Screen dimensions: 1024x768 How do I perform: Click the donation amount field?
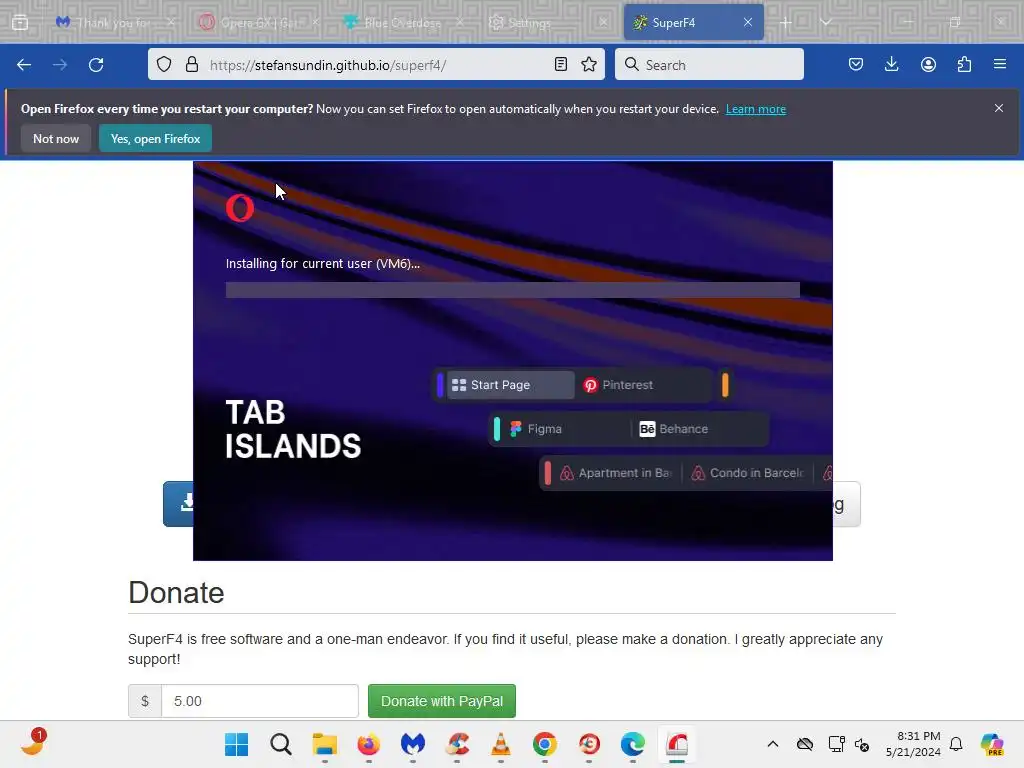[259, 701]
